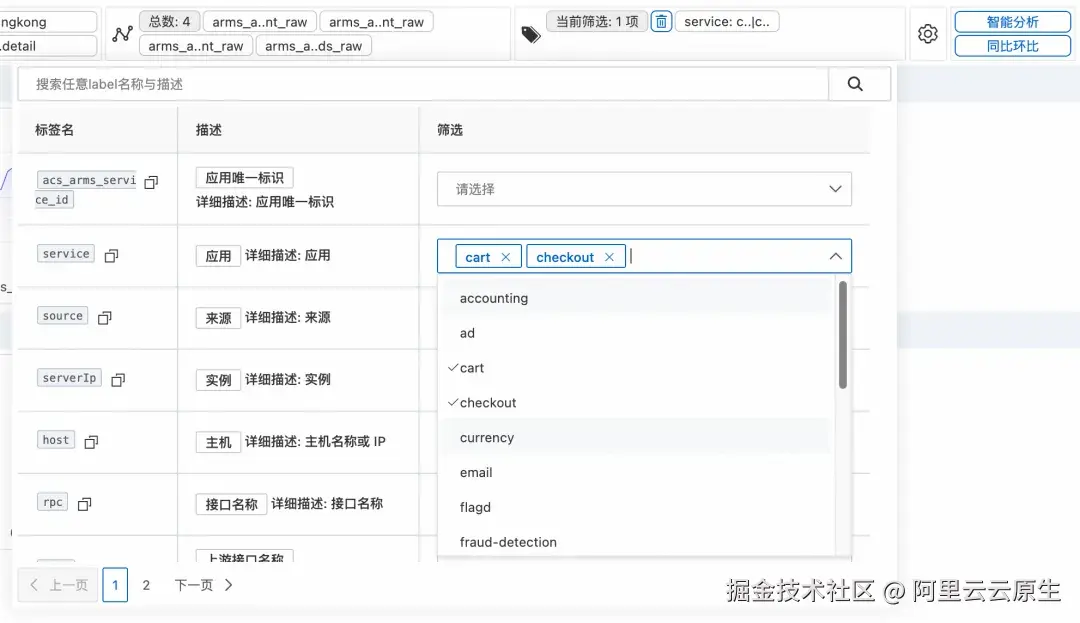Image resolution: width=1080 pixels, height=623 pixels.
Task: Deselect the cart option in service dropdown
Action: pyautogui.click(x=506, y=256)
